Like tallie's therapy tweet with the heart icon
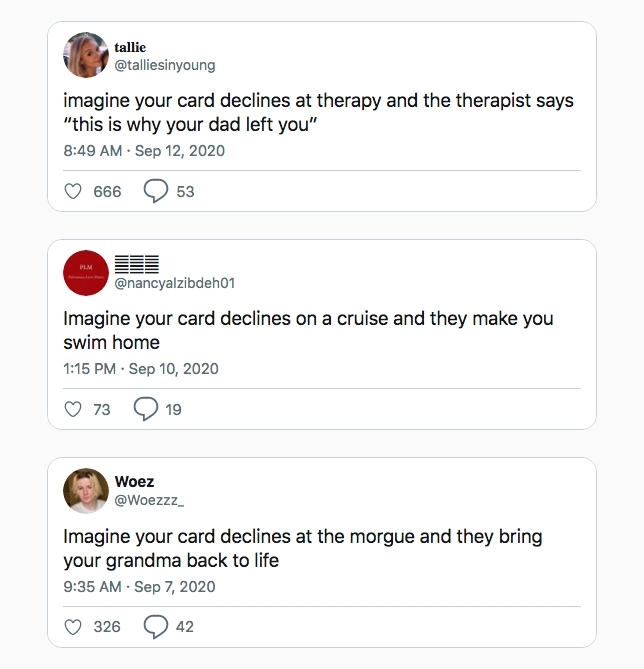The image size is (644, 669). click(73, 191)
